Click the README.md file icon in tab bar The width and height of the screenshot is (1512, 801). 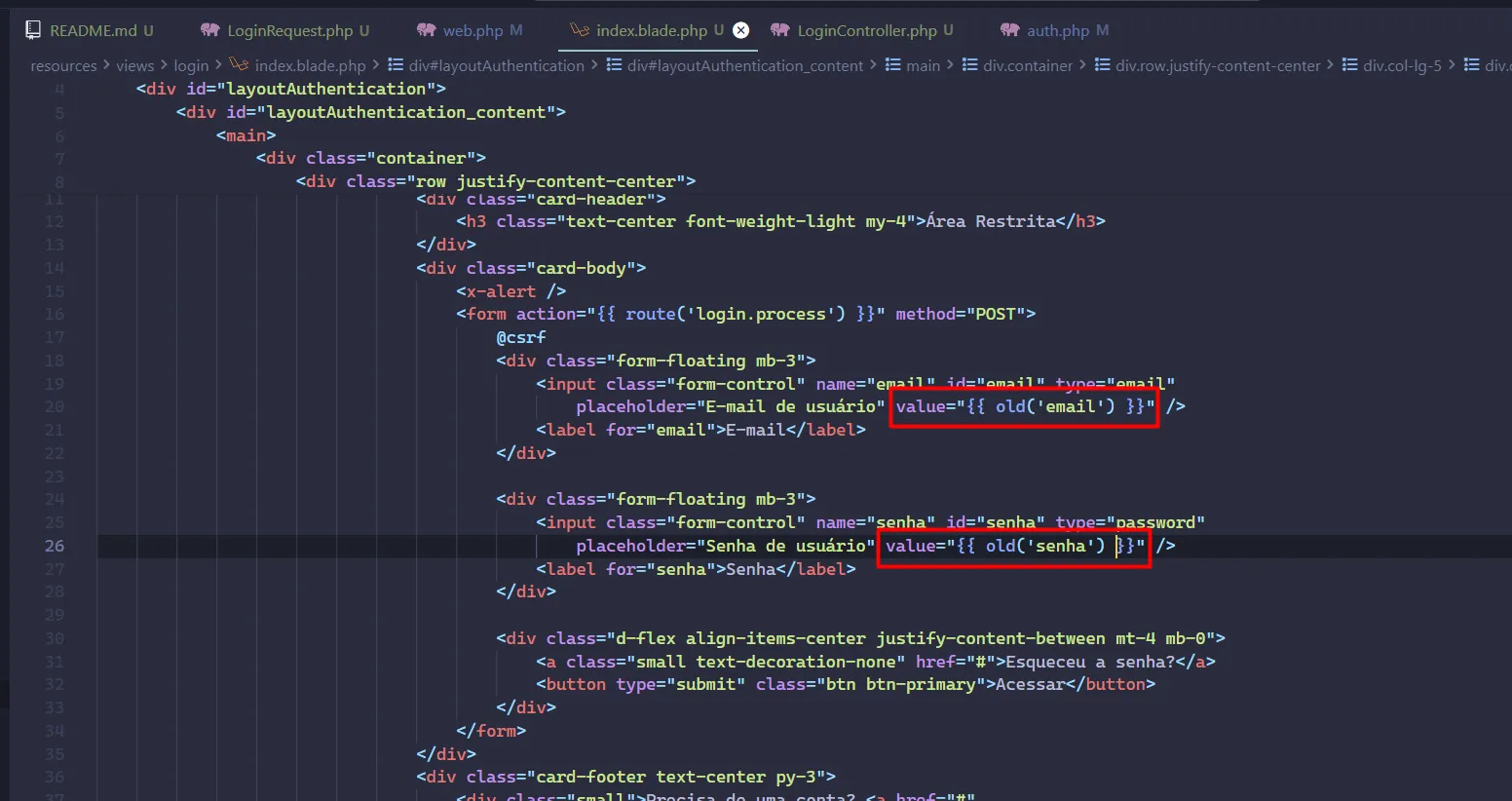[33, 30]
